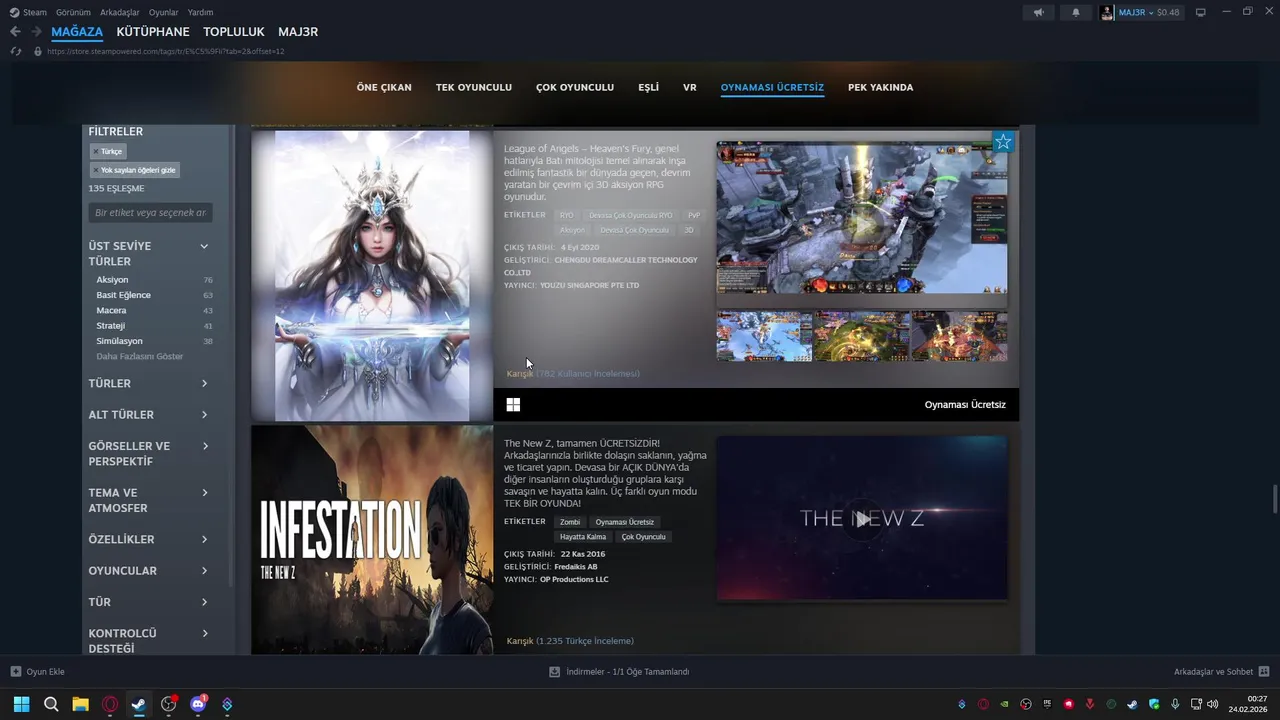Image resolution: width=1280 pixels, height=720 pixels.
Task: Open the Arkadaşlar menu
Action: 120,12
